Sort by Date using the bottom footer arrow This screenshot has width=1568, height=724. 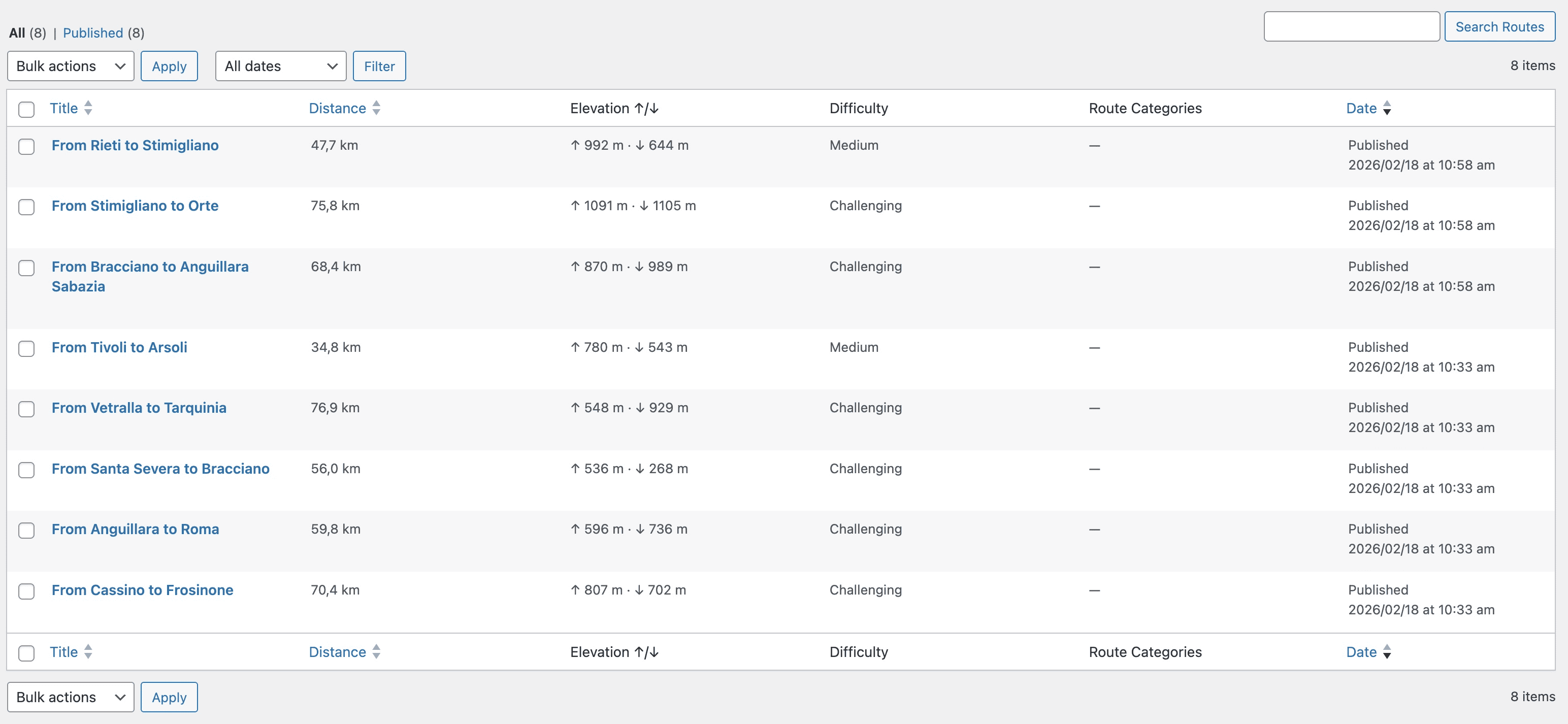coord(1388,651)
